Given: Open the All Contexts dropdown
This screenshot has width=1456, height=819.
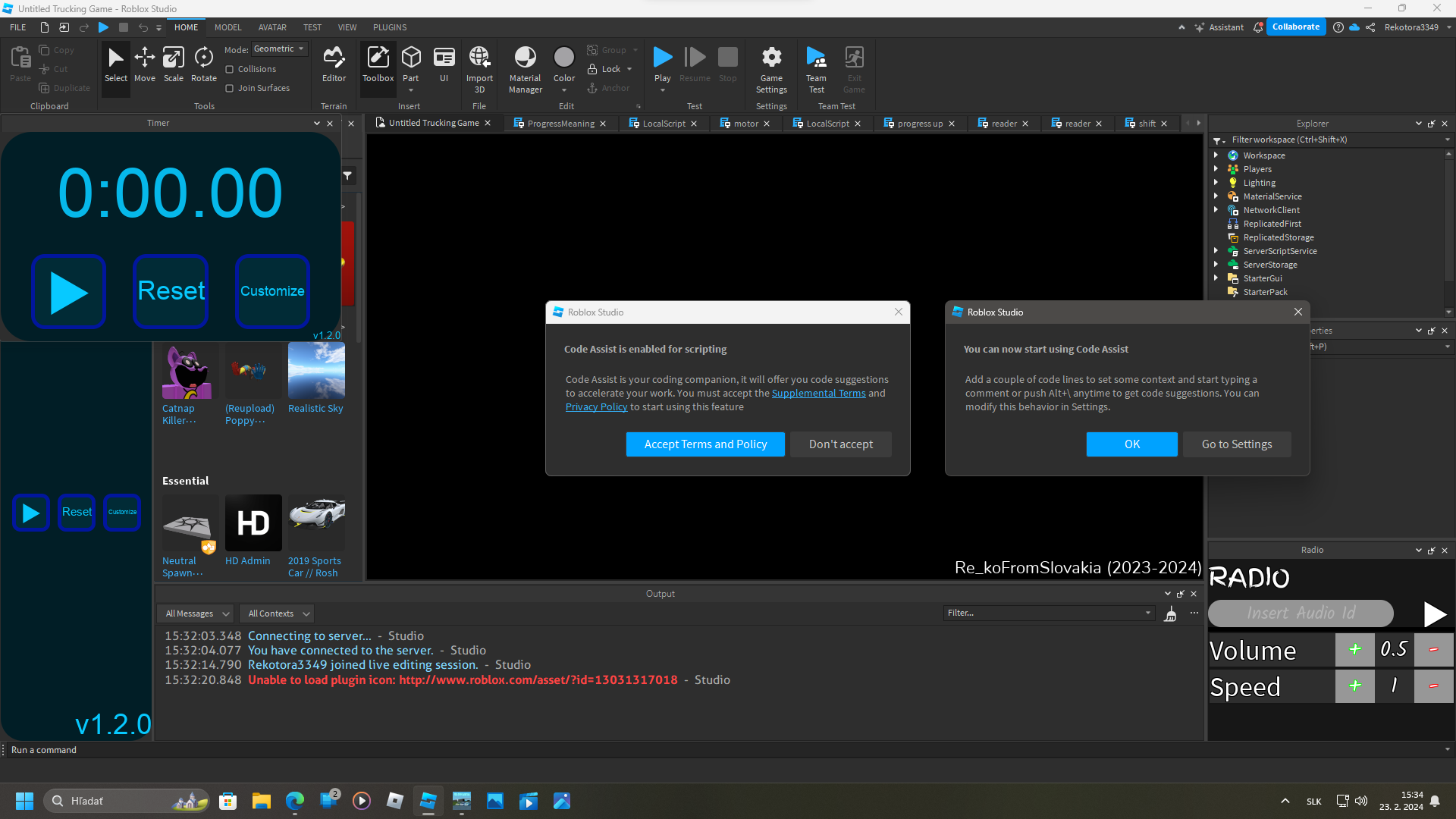Looking at the screenshot, I should click(x=278, y=613).
